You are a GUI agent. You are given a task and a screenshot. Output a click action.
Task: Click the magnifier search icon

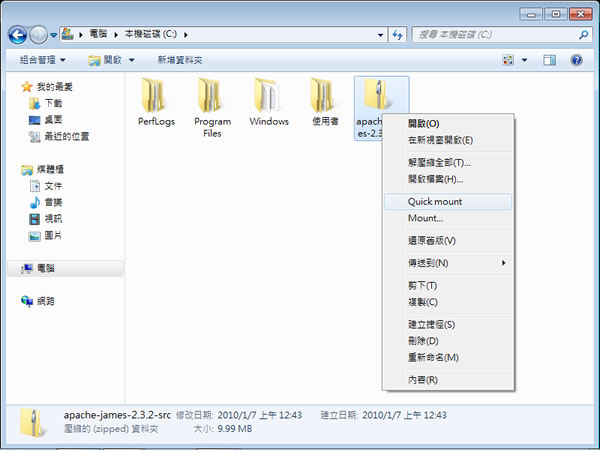(584, 35)
